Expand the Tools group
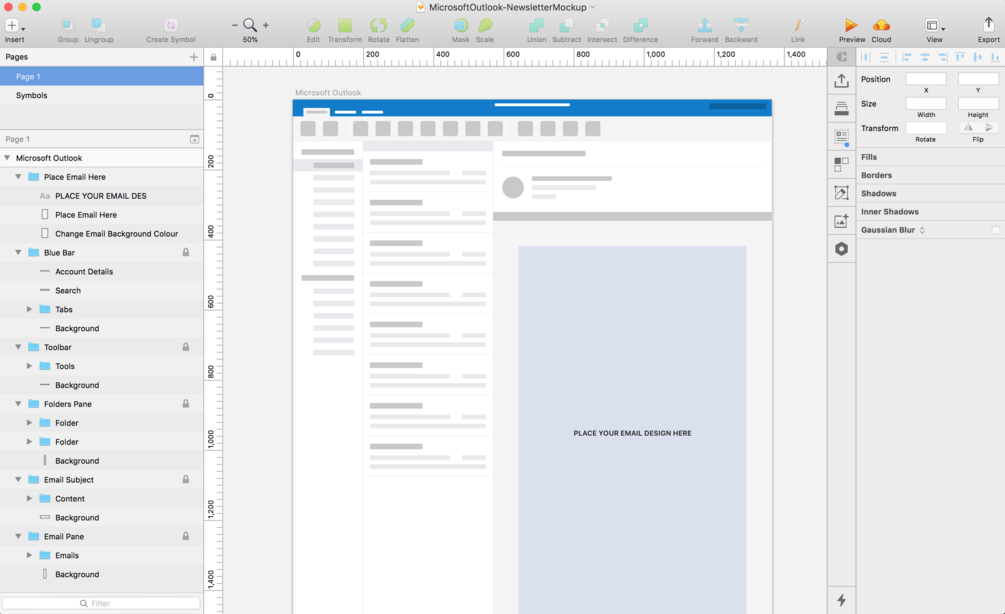This screenshot has width=1005, height=614. [x=29, y=366]
